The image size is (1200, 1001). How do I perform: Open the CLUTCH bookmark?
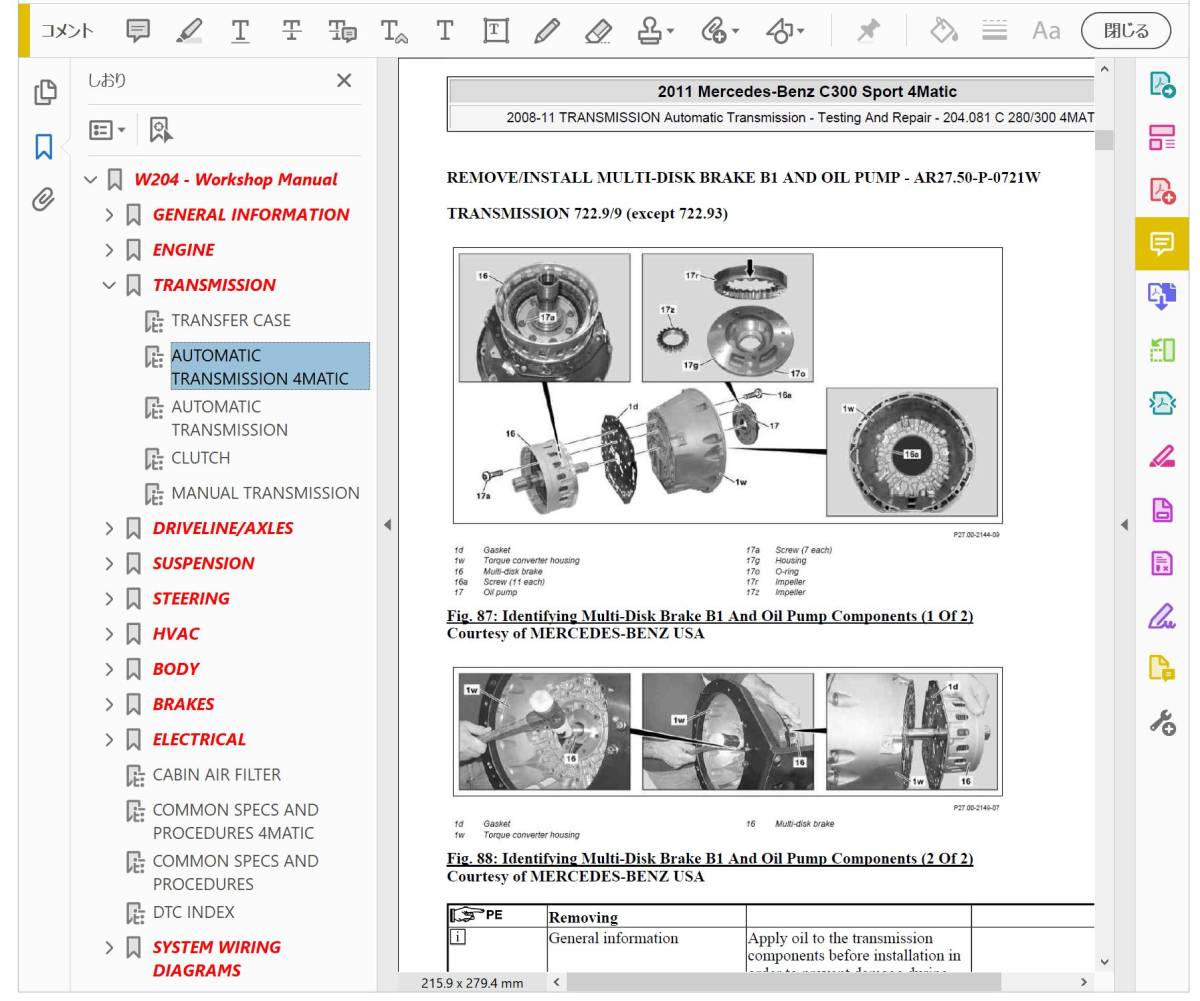point(200,458)
